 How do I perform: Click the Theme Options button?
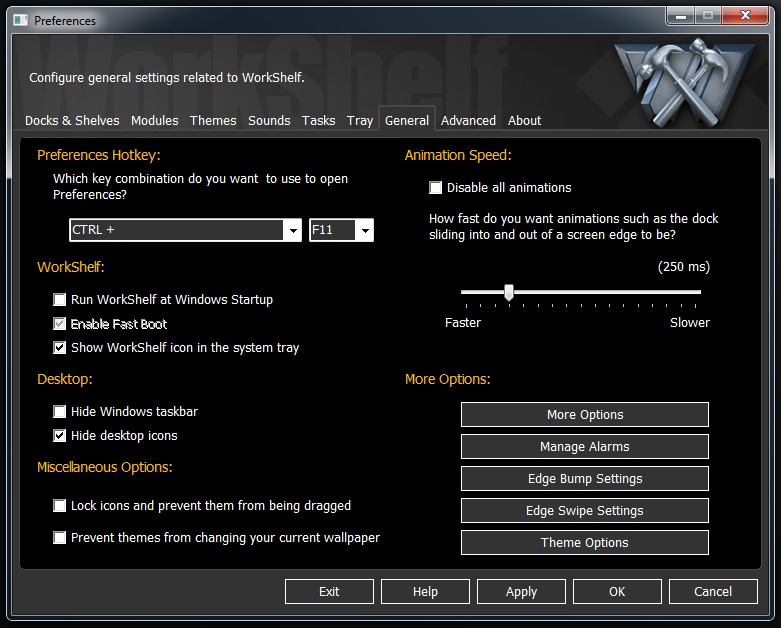(x=585, y=542)
